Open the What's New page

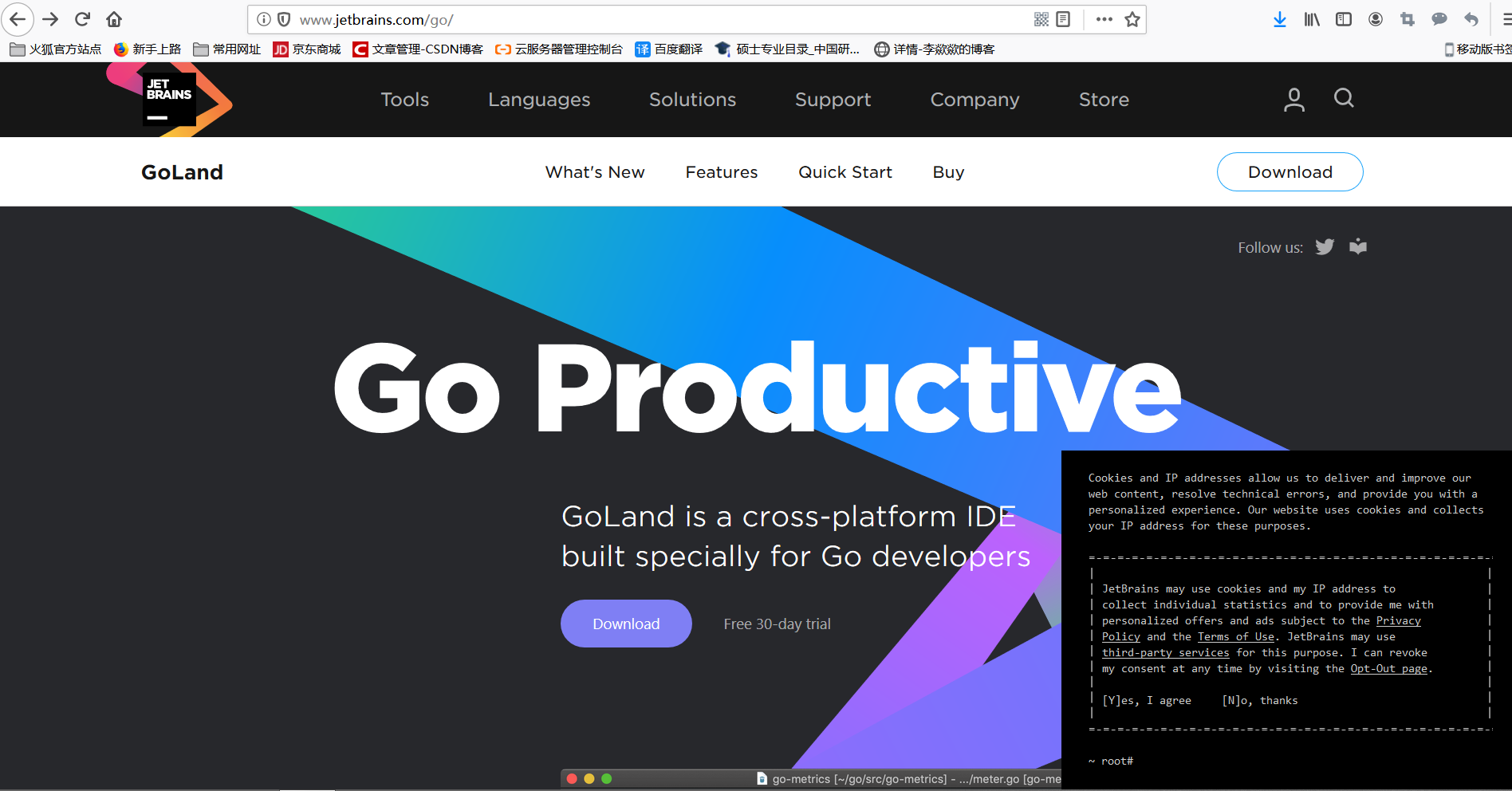[595, 171]
